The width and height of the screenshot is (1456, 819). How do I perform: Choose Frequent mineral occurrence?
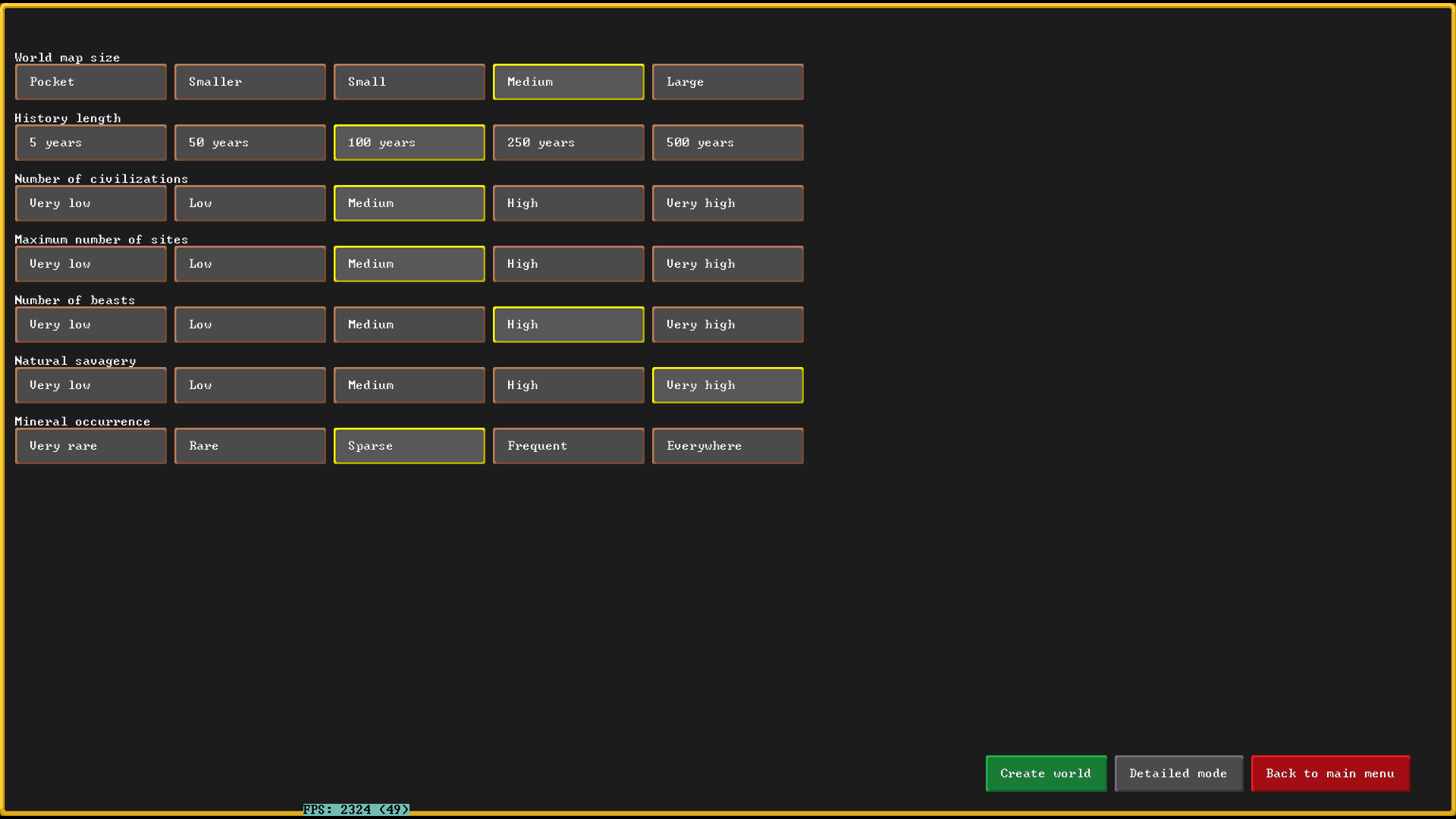pyautogui.click(x=569, y=446)
